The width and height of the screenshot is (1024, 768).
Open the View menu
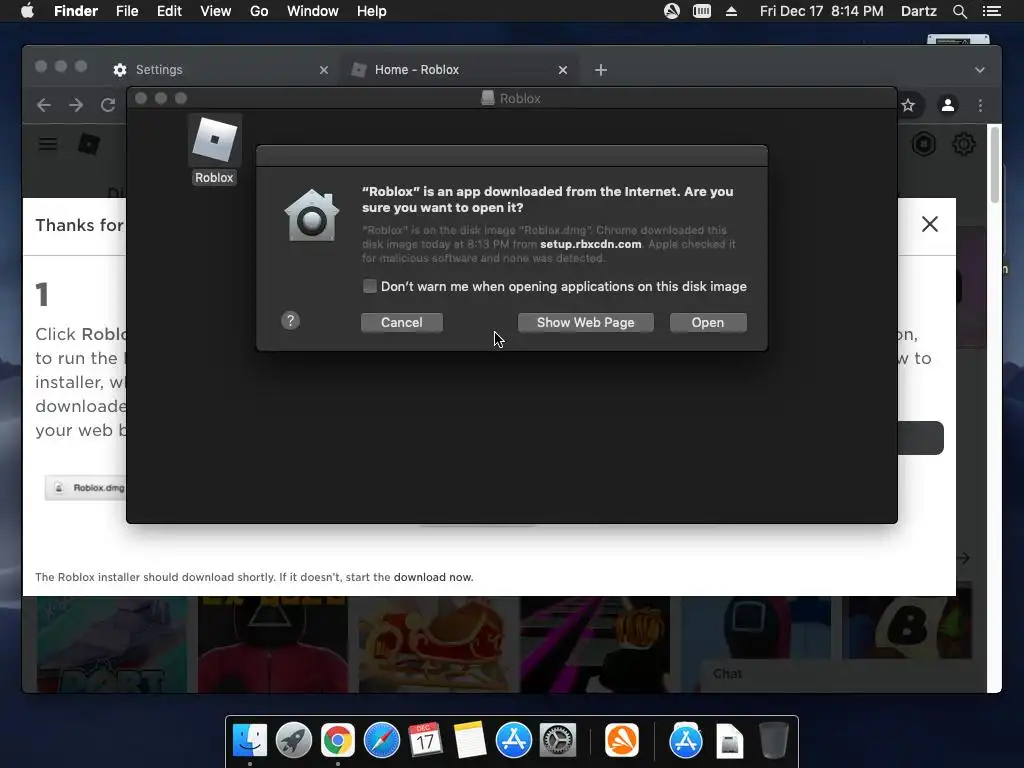216,11
